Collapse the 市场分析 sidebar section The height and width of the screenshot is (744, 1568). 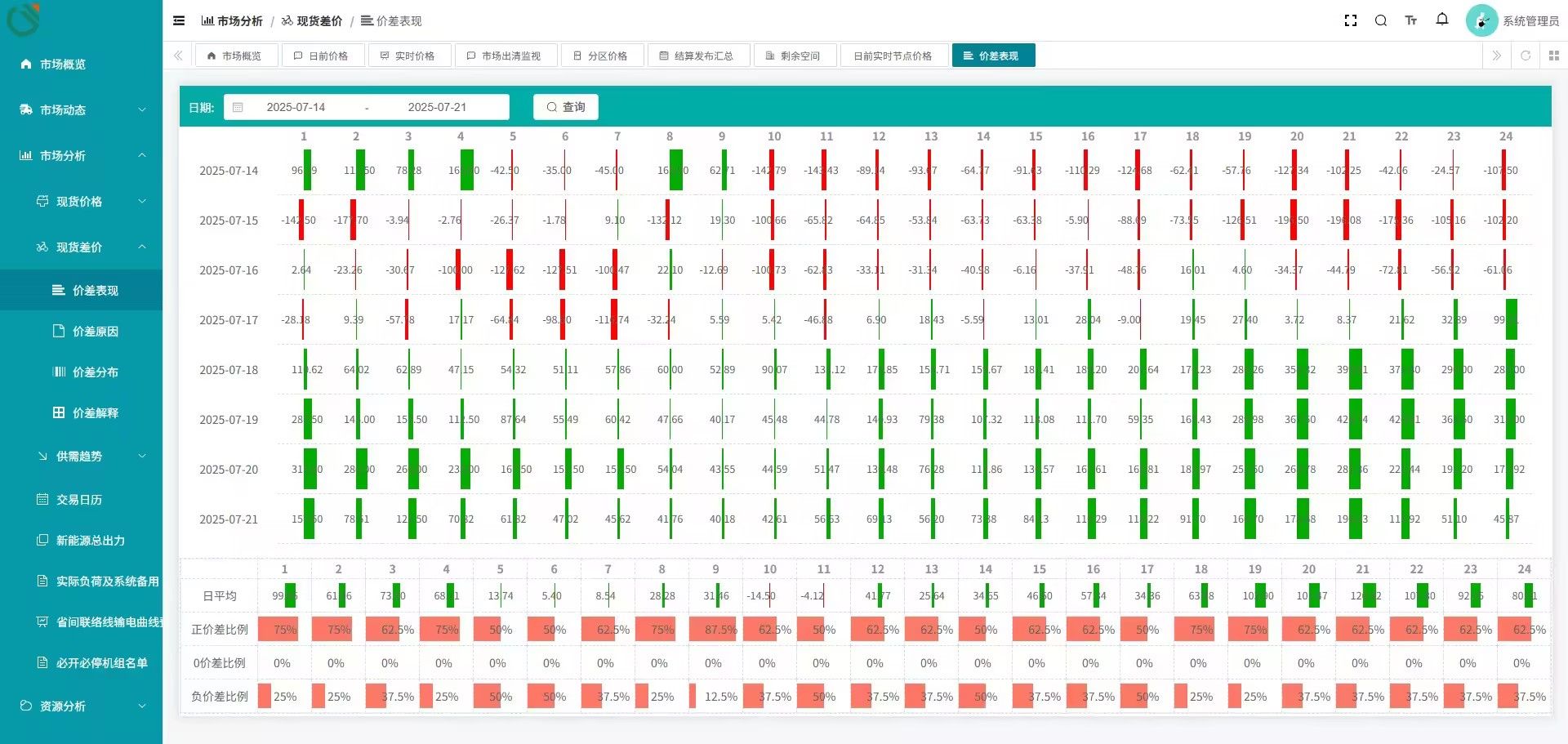click(x=82, y=156)
